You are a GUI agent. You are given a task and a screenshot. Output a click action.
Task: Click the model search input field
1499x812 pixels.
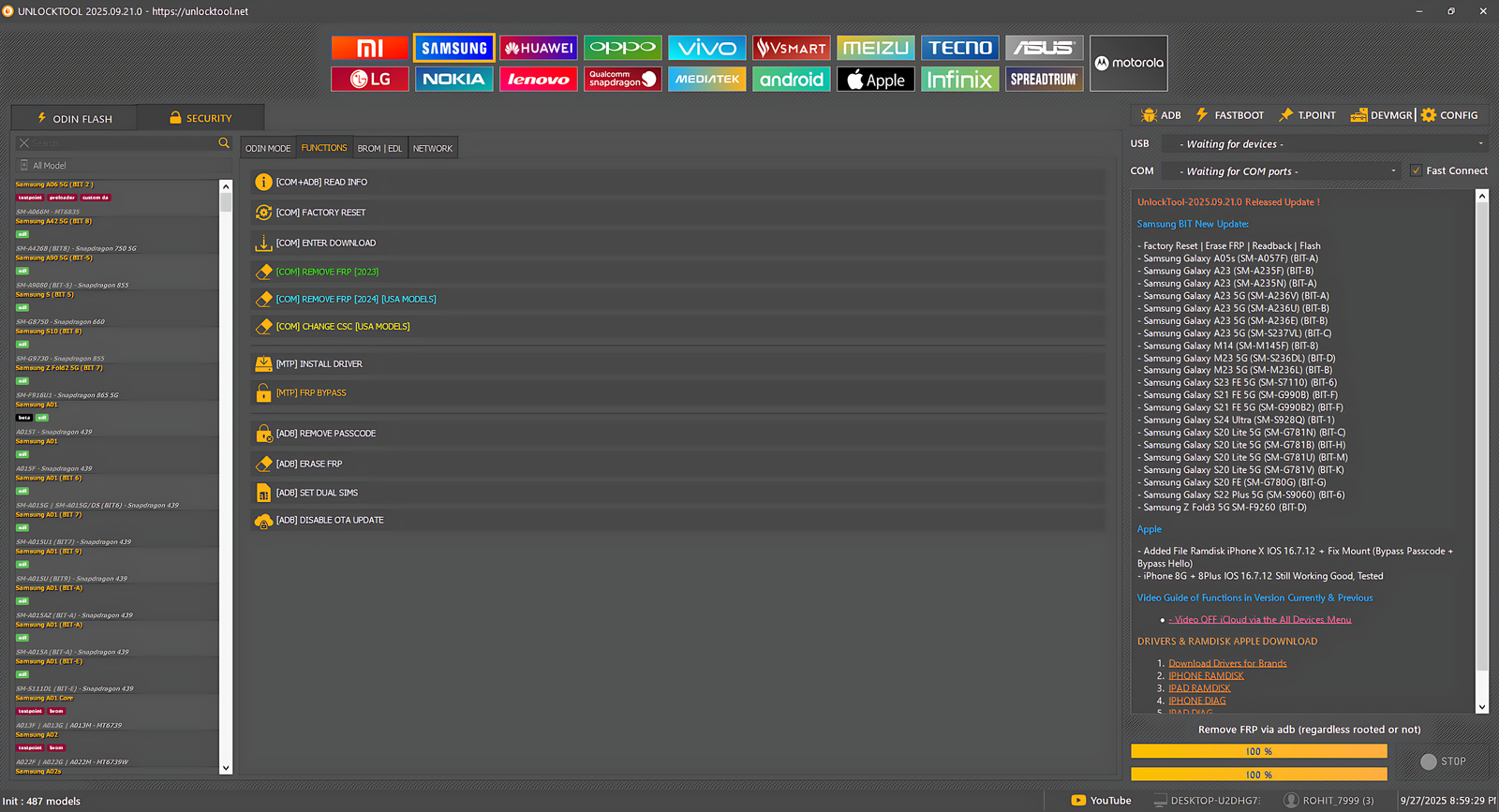click(x=122, y=143)
